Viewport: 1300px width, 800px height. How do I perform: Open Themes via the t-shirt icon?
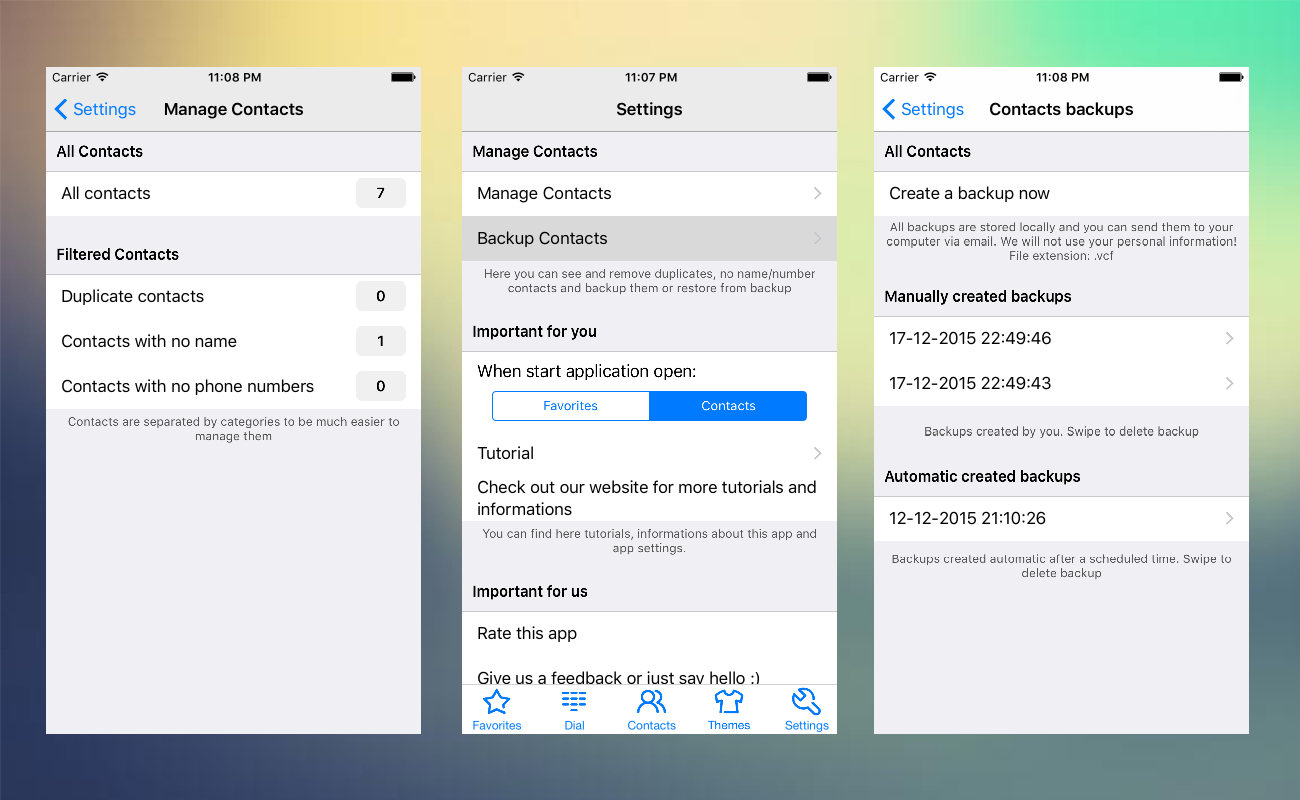tap(729, 709)
